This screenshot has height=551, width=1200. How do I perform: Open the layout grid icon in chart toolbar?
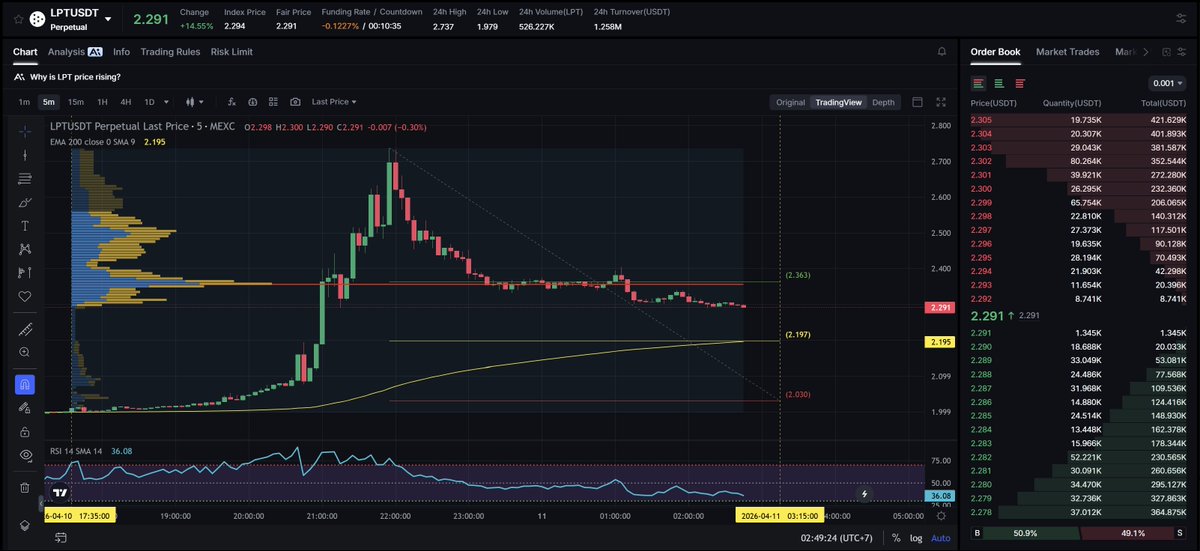point(273,102)
